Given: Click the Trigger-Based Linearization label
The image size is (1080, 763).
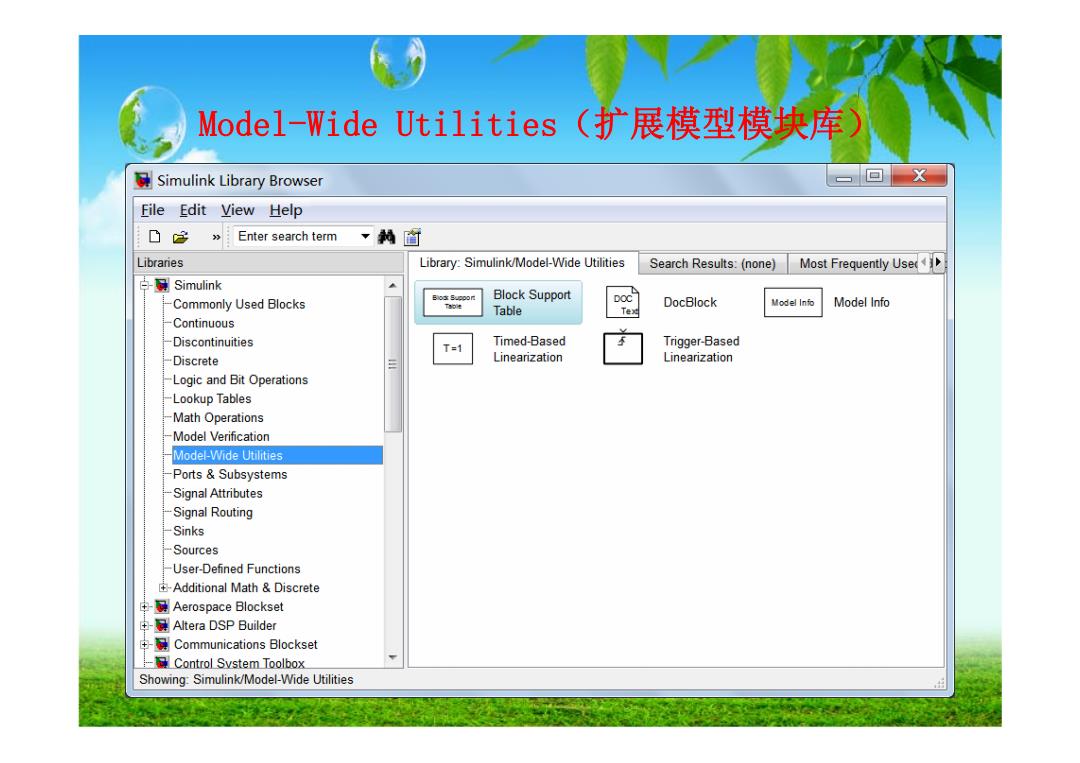Looking at the screenshot, I should (x=701, y=349).
